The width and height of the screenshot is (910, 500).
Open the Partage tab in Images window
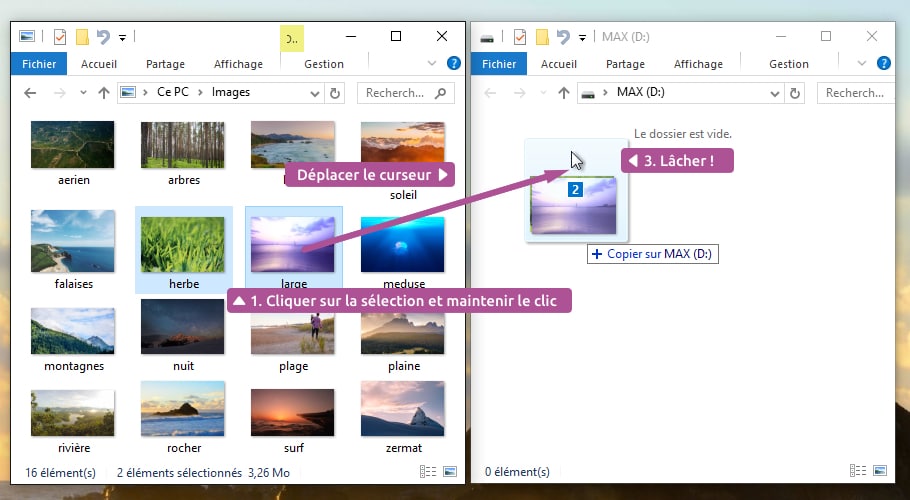pyautogui.click(x=165, y=64)
